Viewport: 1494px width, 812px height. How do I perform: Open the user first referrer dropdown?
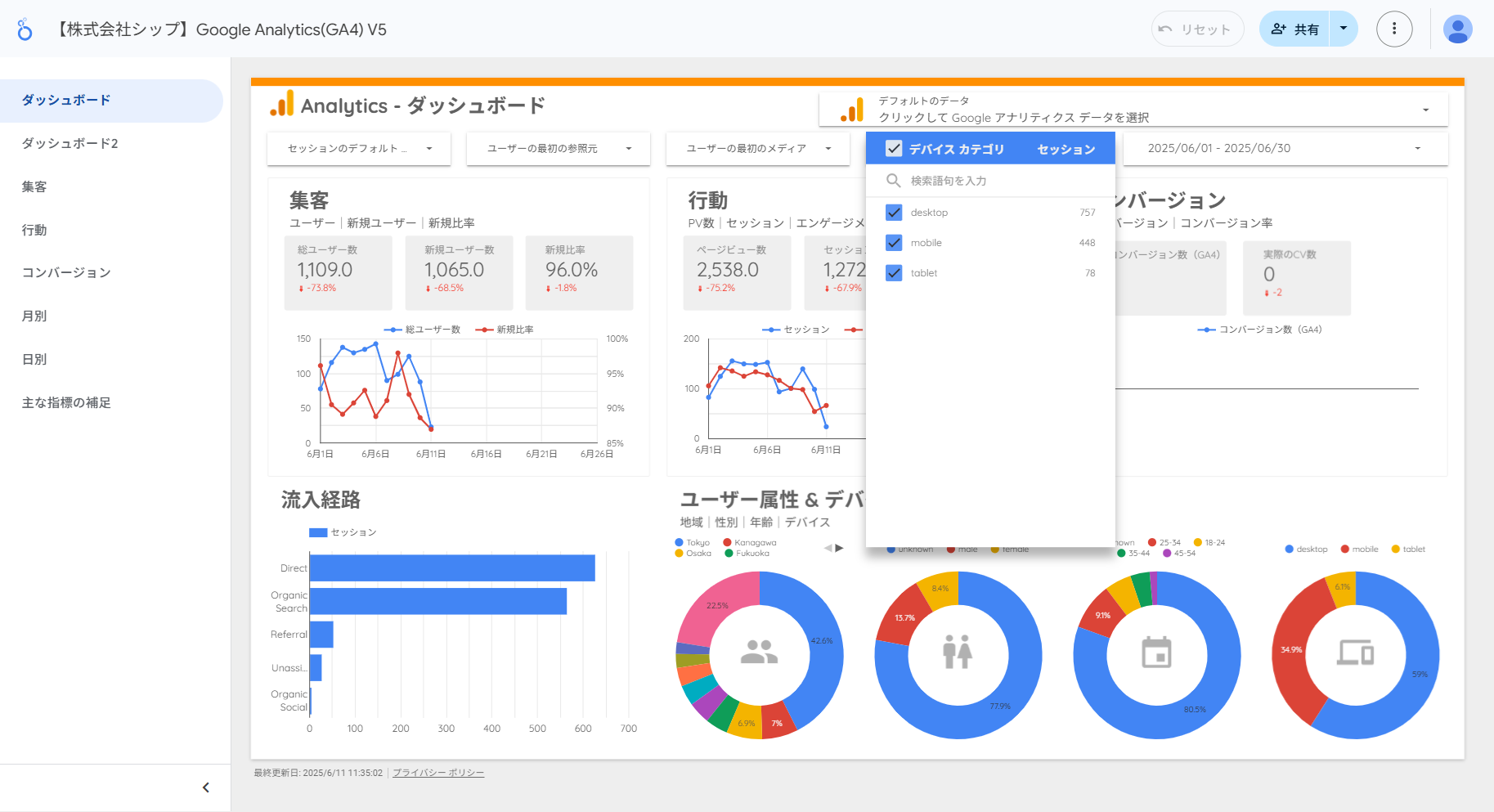[x=559, y=149]
